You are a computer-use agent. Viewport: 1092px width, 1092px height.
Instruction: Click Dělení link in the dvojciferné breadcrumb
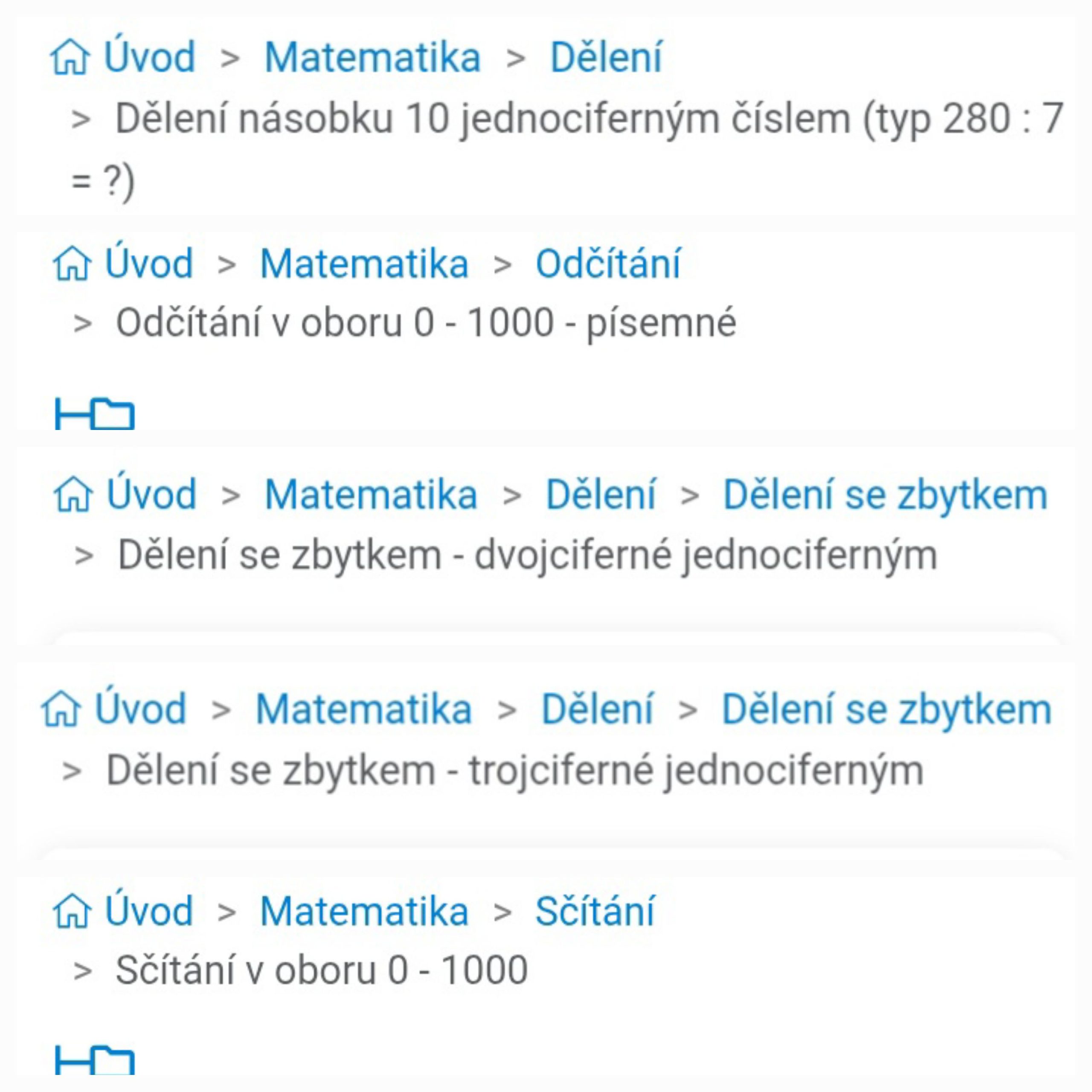pyautogui.click(x=601, y=494)
